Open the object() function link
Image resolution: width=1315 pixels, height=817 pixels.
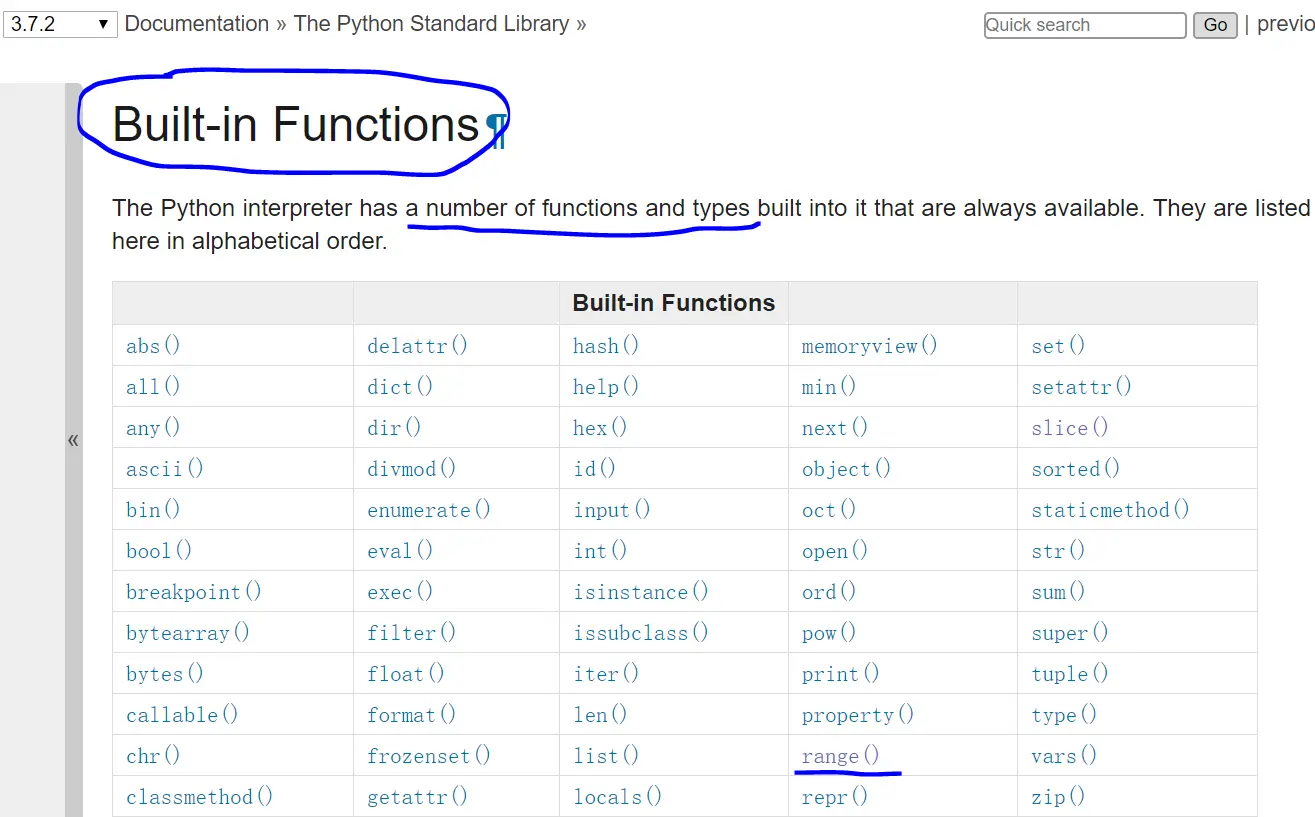point(846,469)
